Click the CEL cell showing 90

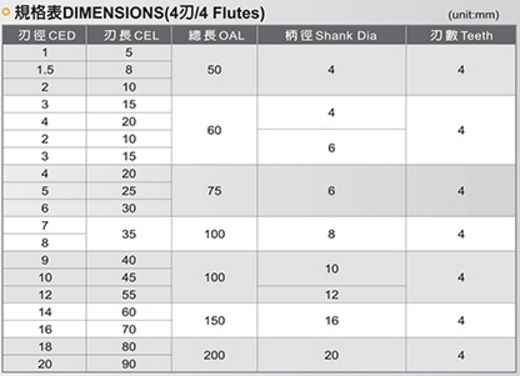click(x=129, y=364)
